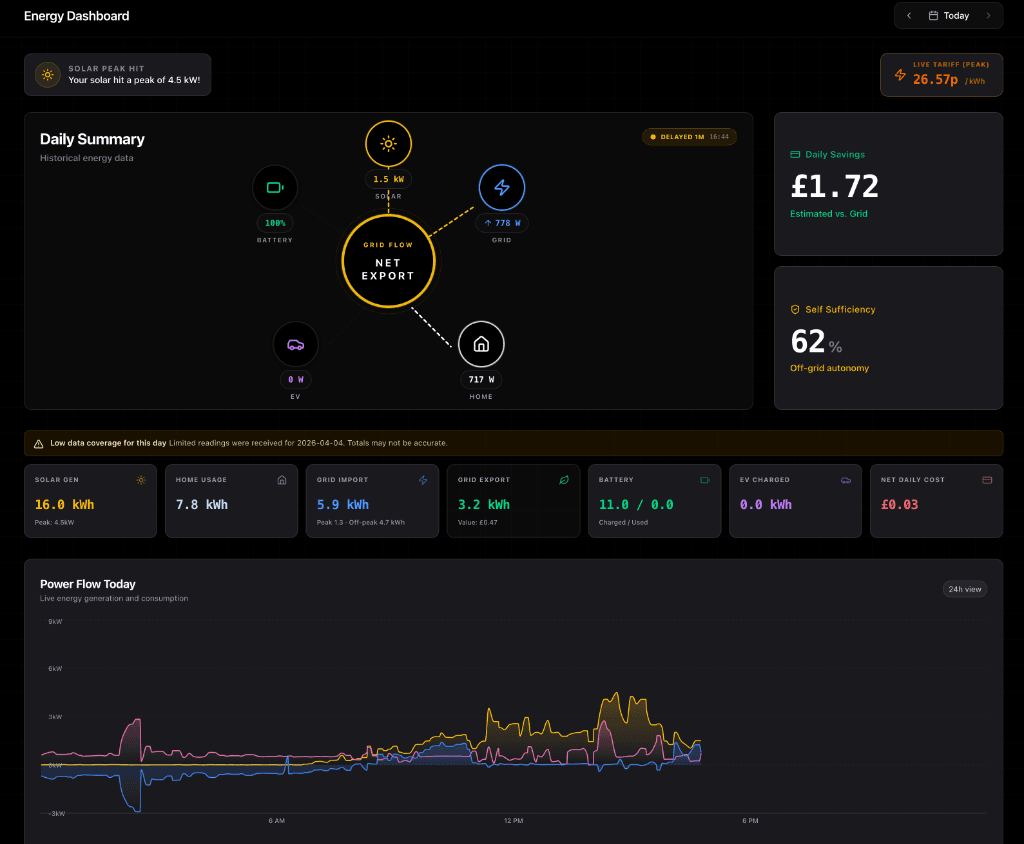Select the Battery icon showing 100%
The width and height of the screenshot is (1024, 844).
click(275, 187)
